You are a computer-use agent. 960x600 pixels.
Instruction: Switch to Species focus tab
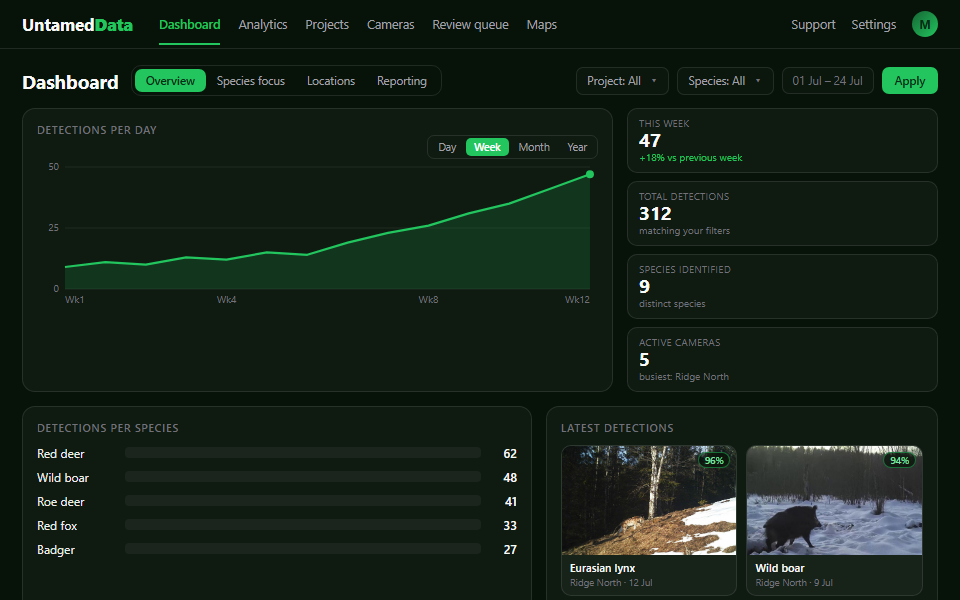tap(250, 81)
